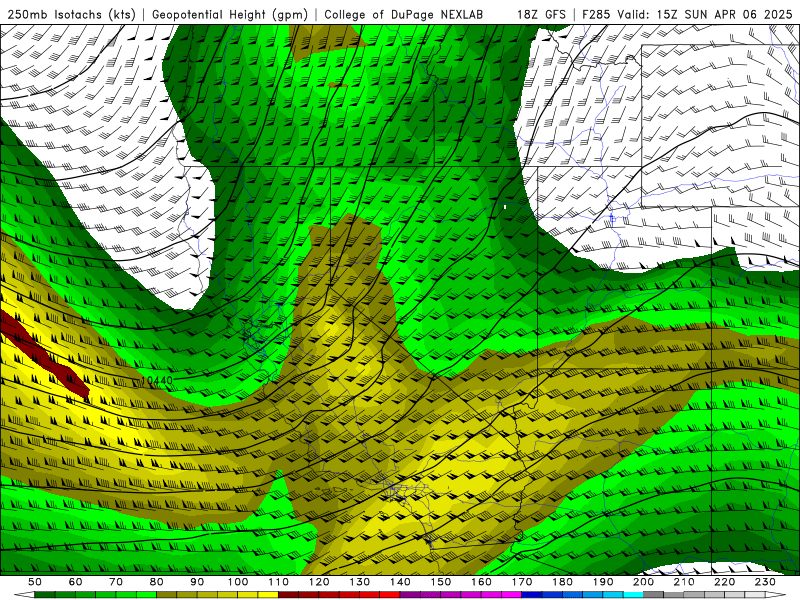Pick "190" from the color scale labels
Viewport: 800px width, 600px height.
click(603, 582)
